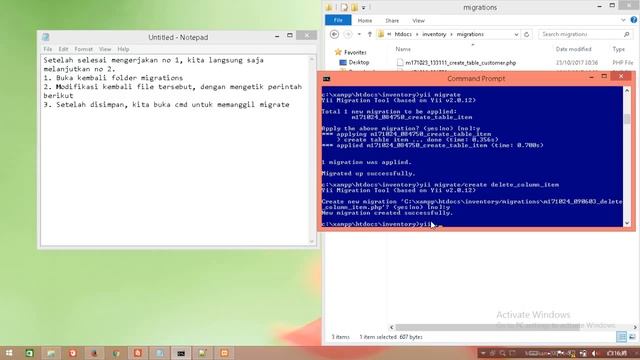Switch to the Explorer Share ribbon tab
This screenshot has width=640, height=360.
pos(392,20)
